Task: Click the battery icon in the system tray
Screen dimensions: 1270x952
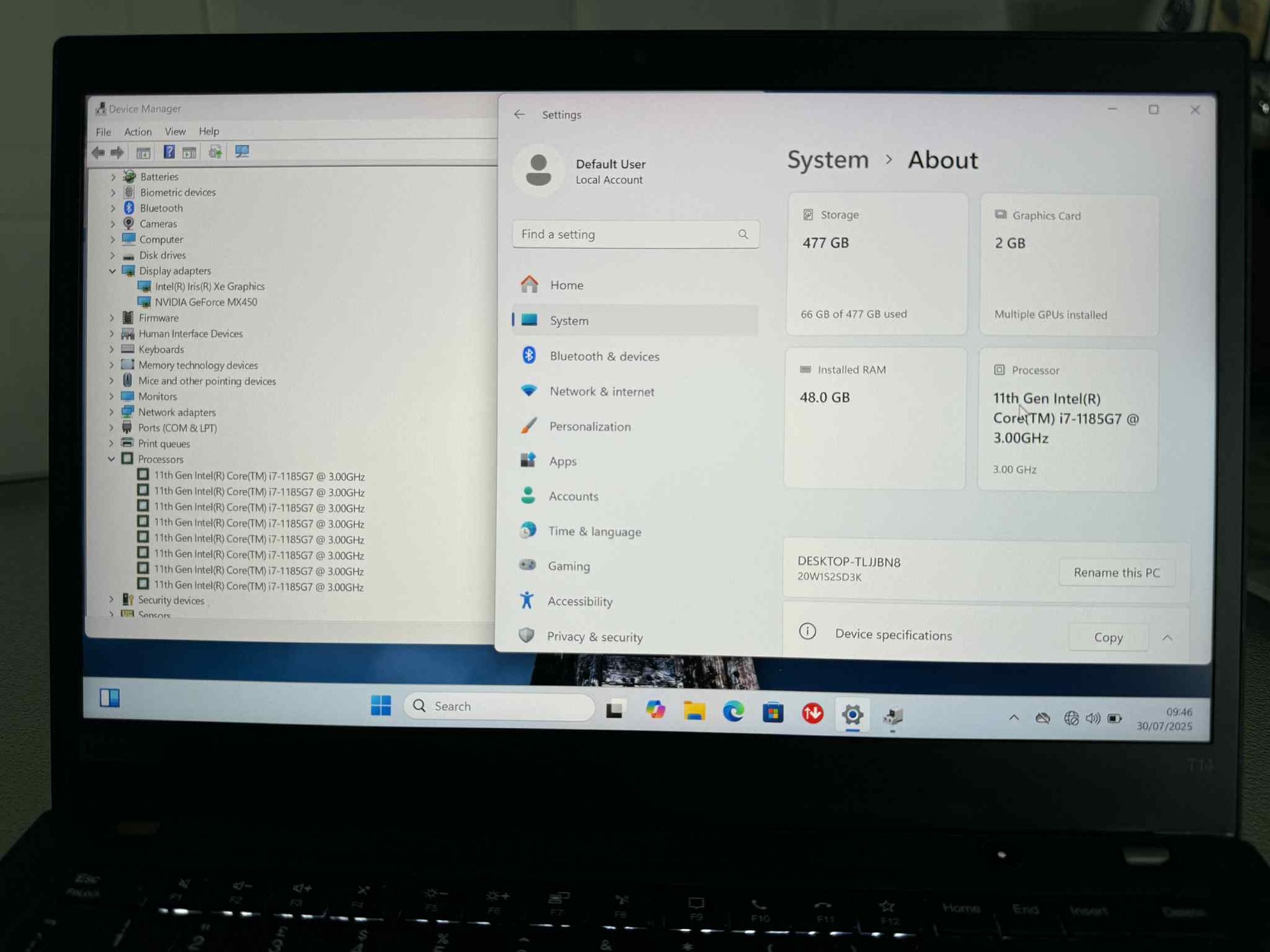Action: point(1114,719)
